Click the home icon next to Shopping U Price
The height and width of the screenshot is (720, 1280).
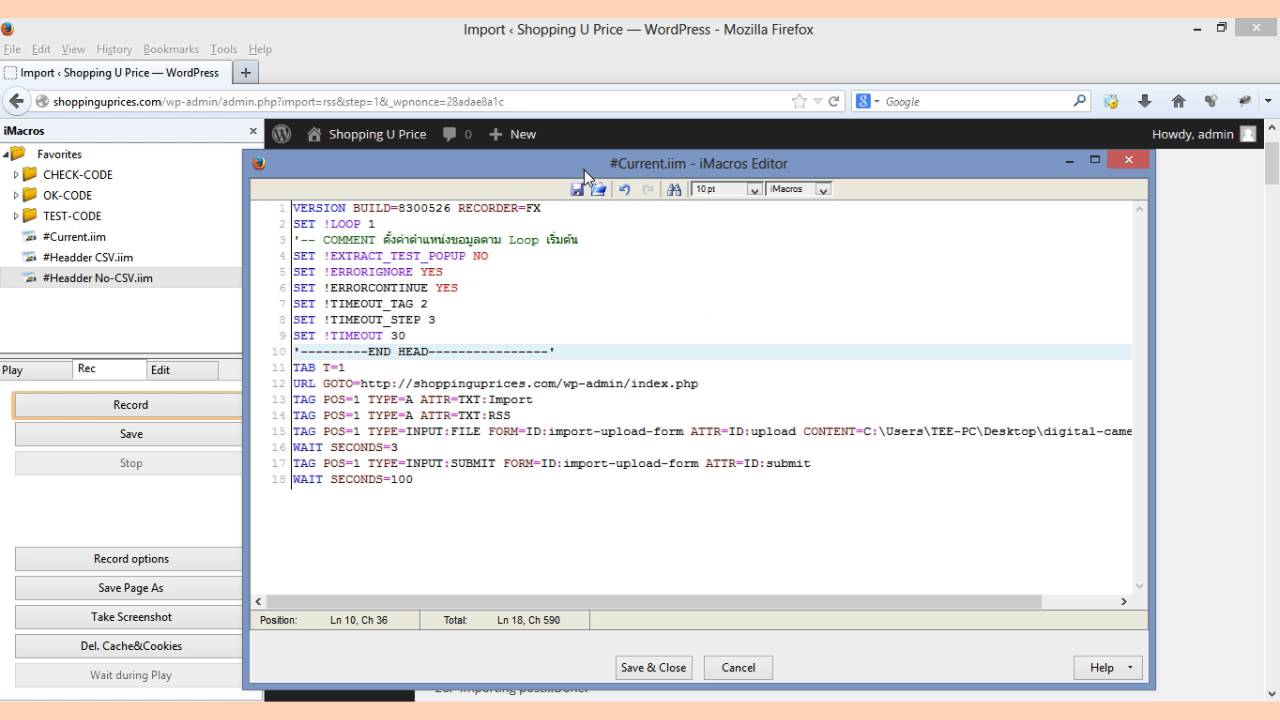[315, 134]
